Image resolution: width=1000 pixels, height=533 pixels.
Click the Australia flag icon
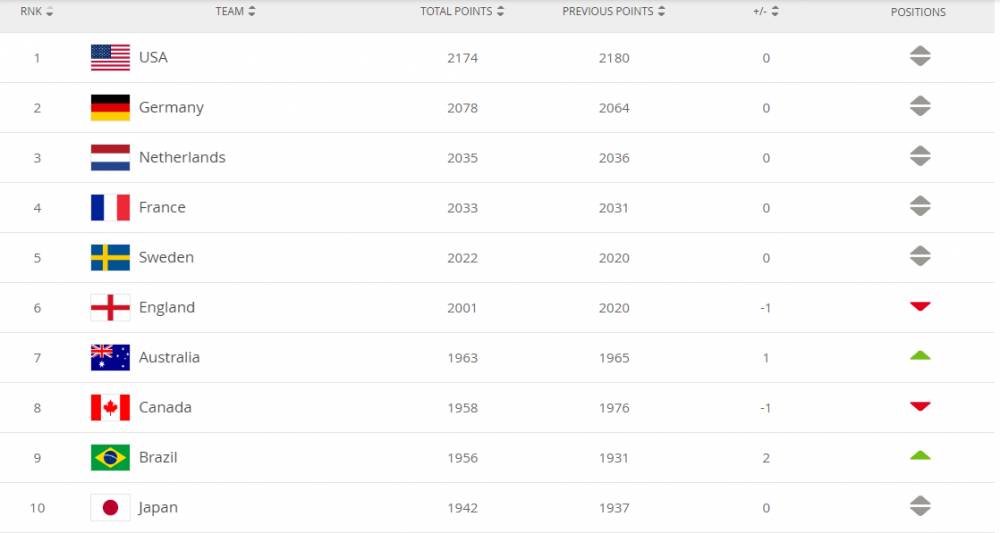point(110,358)
